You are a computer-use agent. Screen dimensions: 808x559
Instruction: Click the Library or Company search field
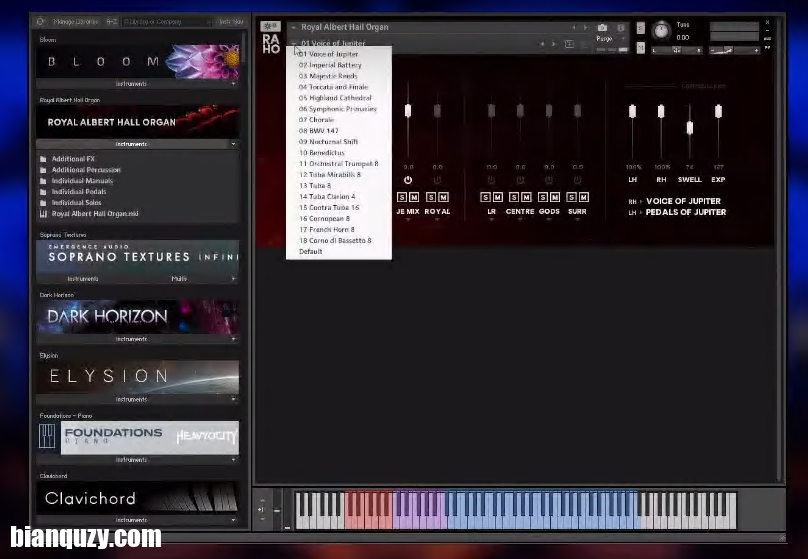pos(166,22)
